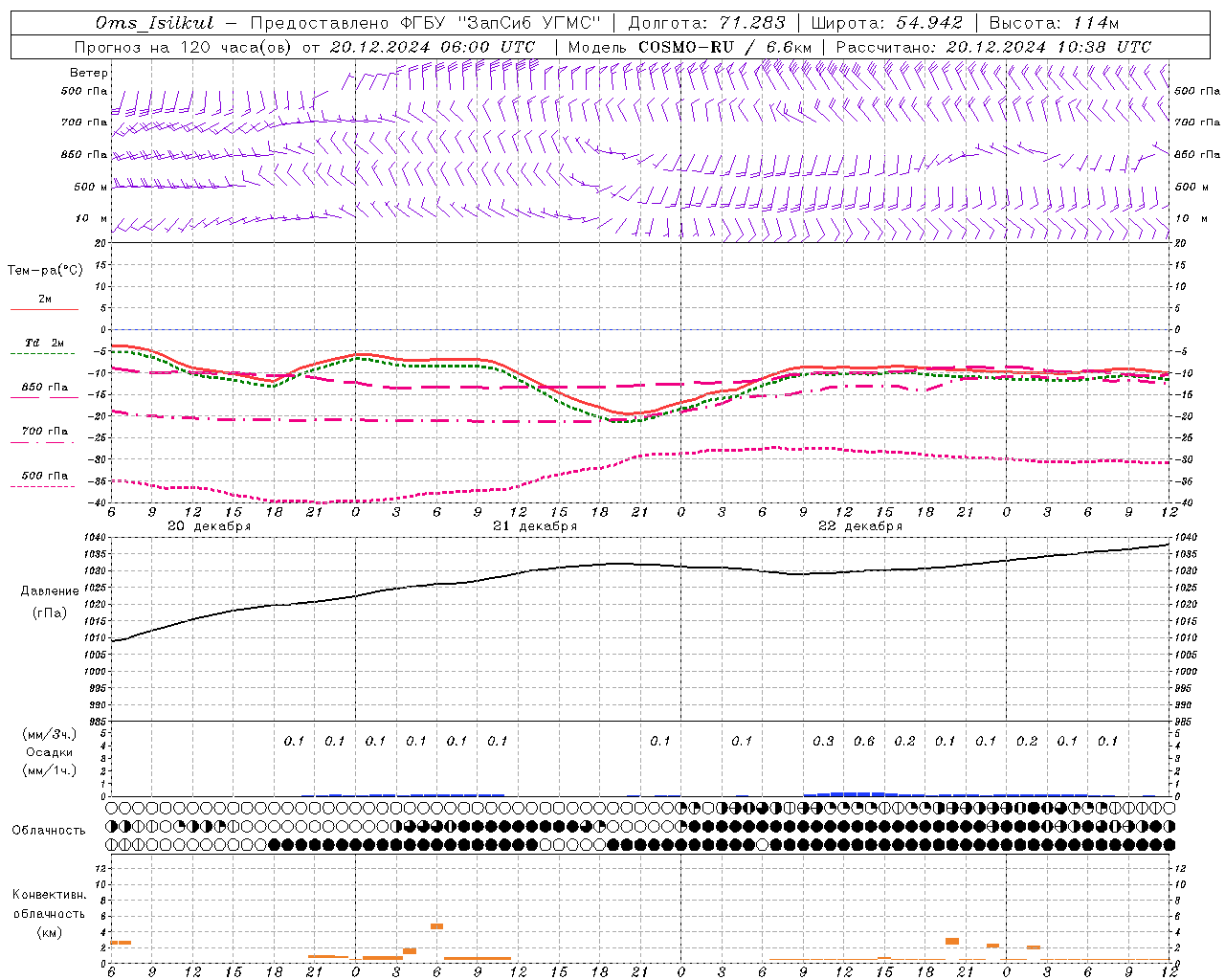The width and height of the screenshot is (1225, 980).
Task: Click the 500 гПа temperature legend entry
Action: pyautogui.click(x=45, y=476)
